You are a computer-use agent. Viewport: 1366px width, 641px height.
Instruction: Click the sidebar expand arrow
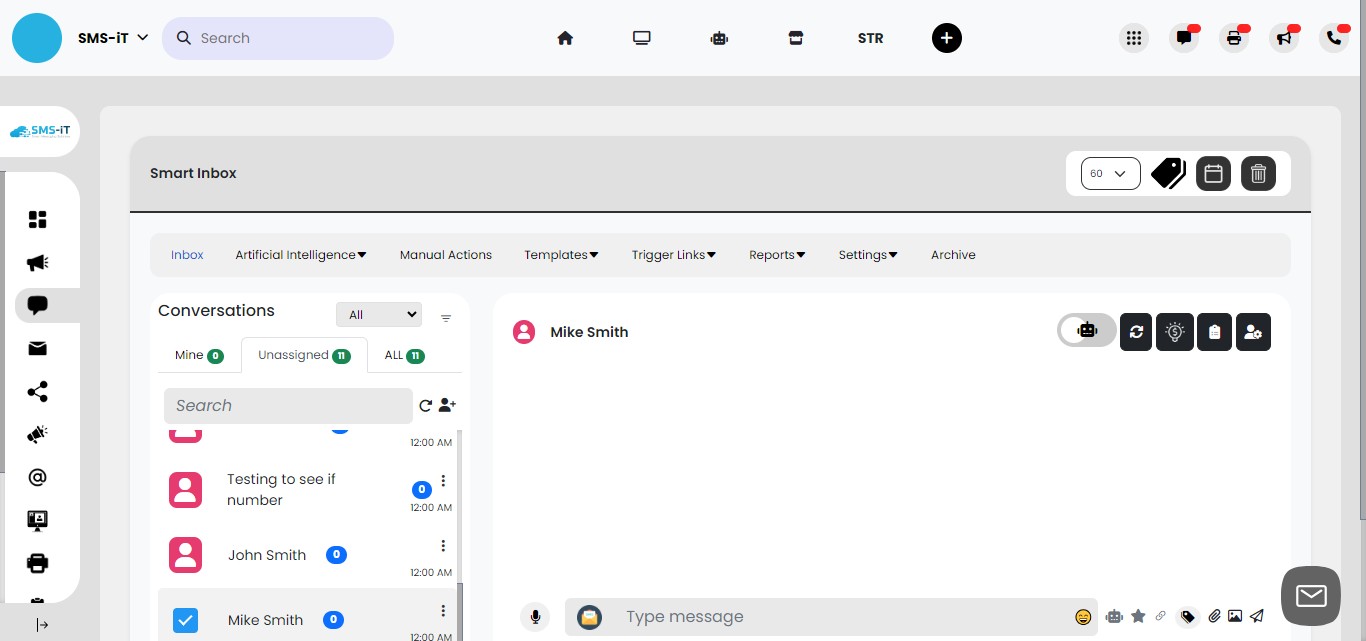pyautogui.click(x=43, y=625)
